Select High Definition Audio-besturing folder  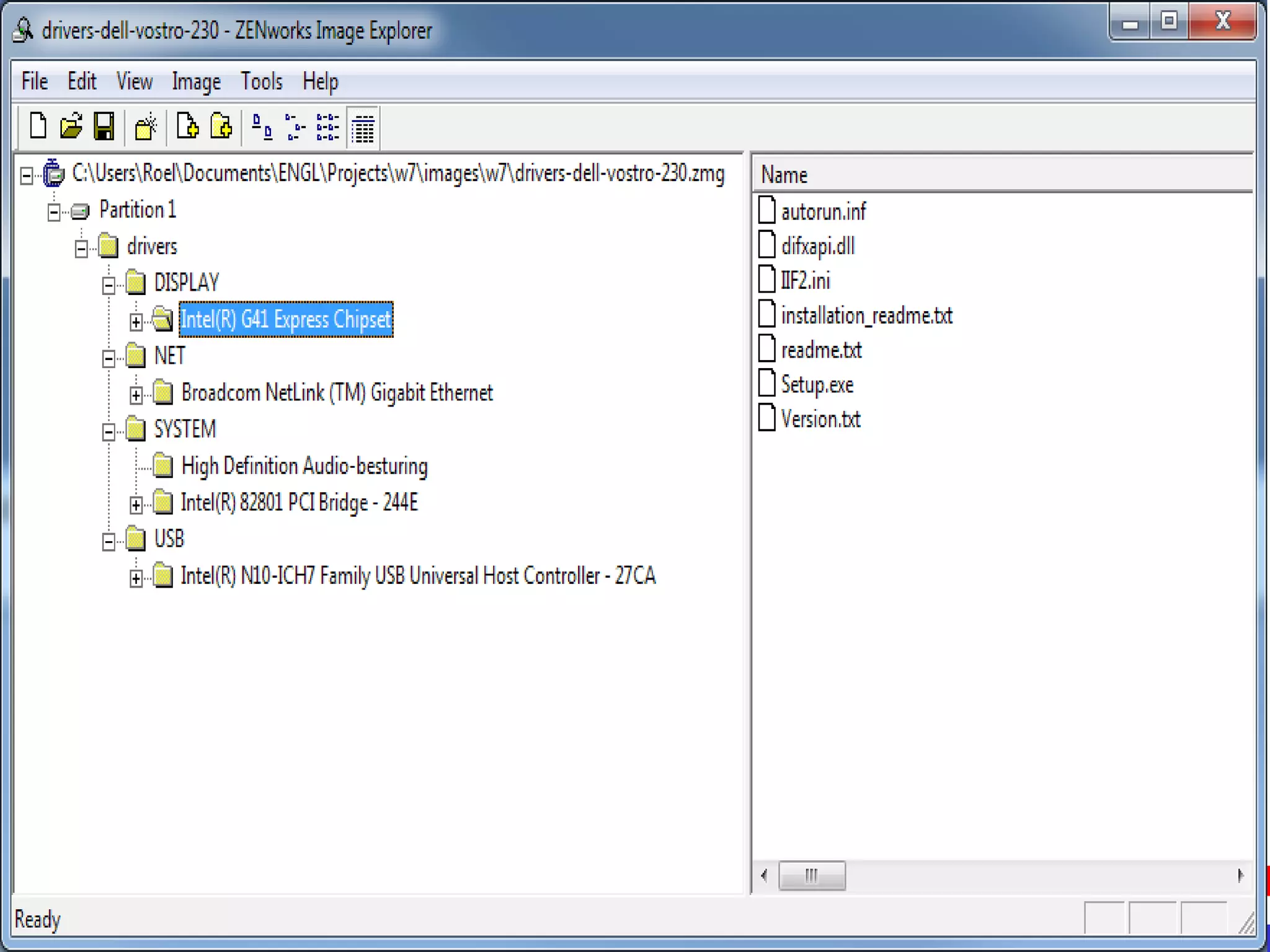tap(304, 466)
